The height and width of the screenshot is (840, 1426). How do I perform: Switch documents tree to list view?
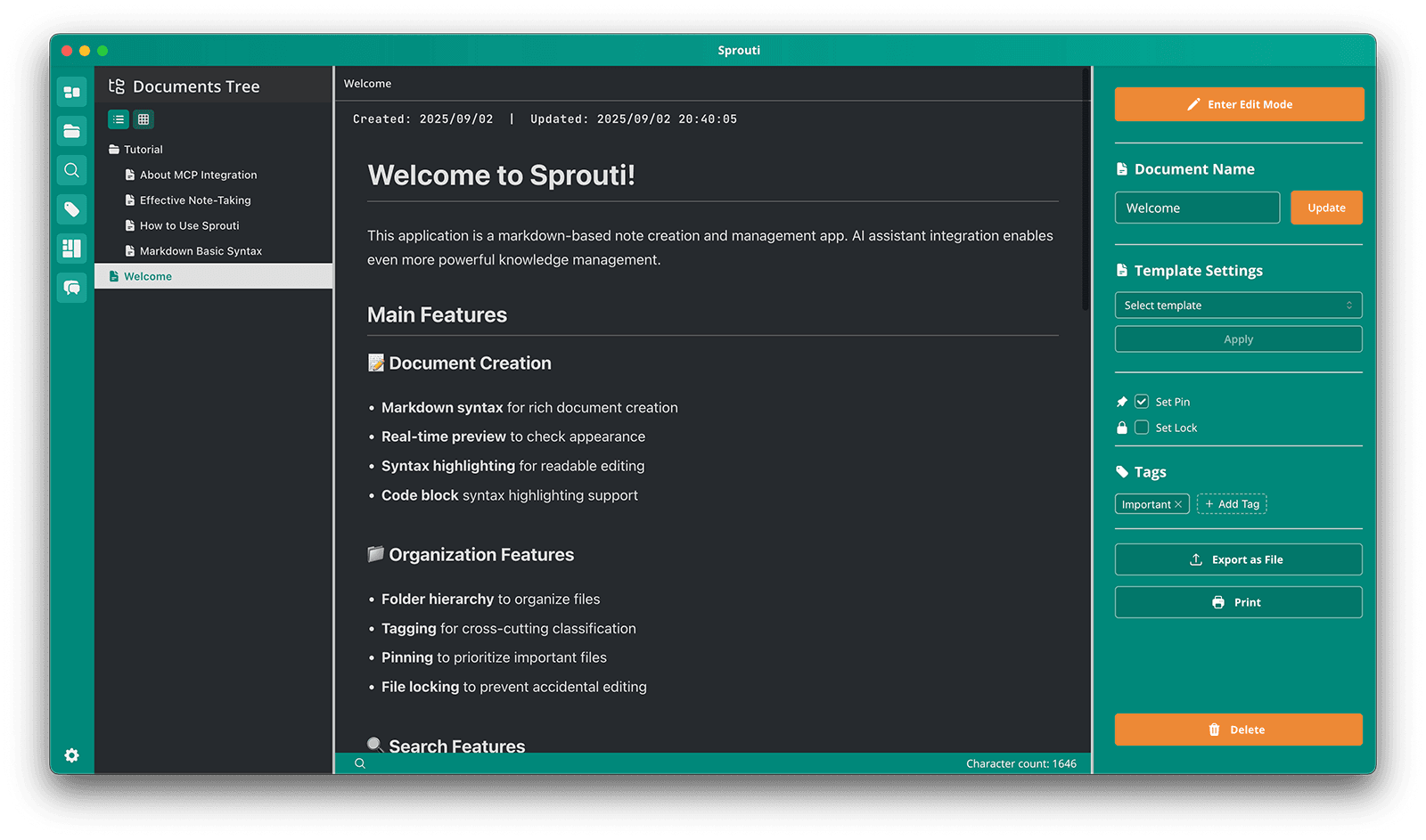pyautogui.click(x=119, y=118)
